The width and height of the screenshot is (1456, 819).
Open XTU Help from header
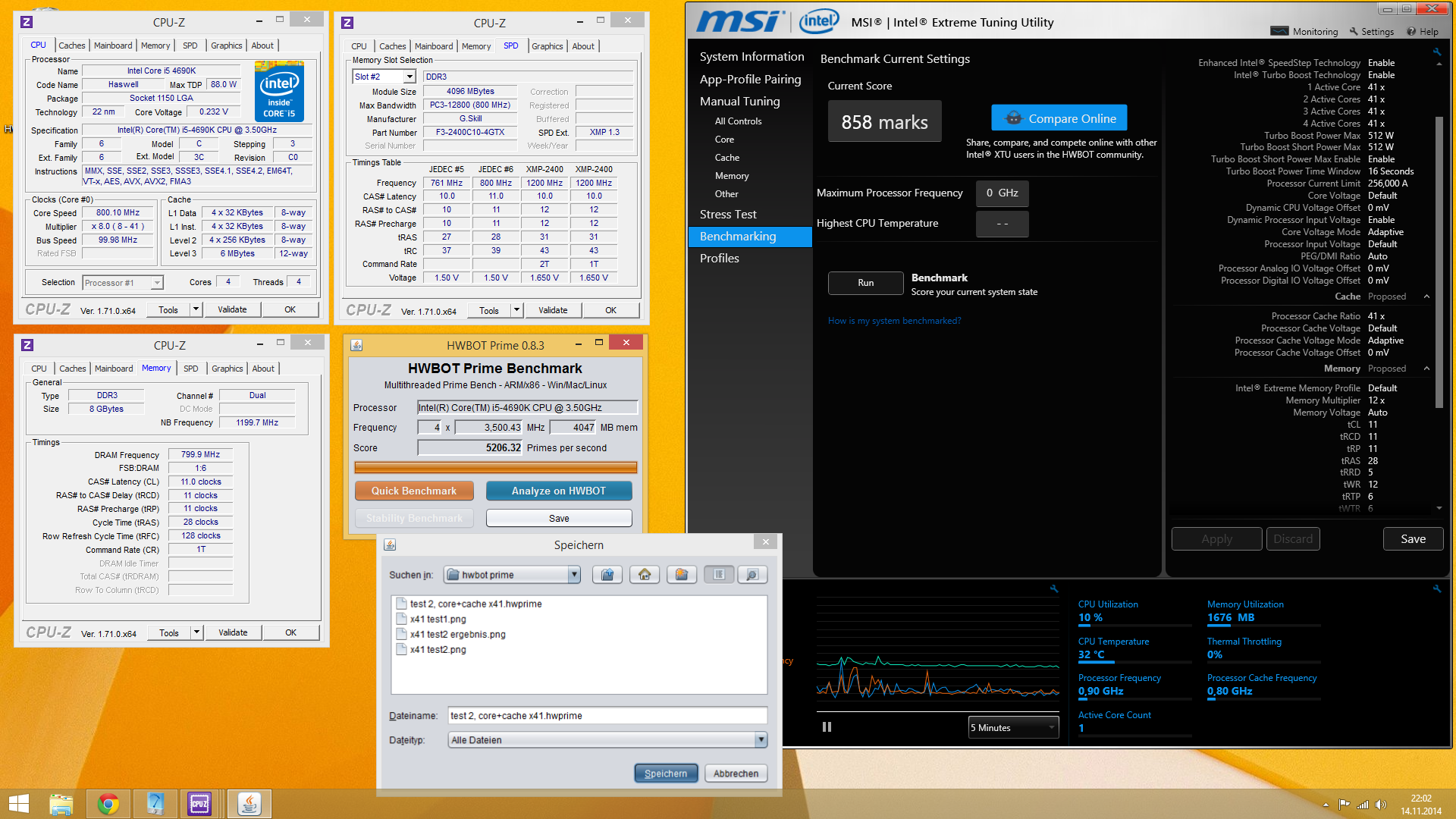pos(1423,31)
